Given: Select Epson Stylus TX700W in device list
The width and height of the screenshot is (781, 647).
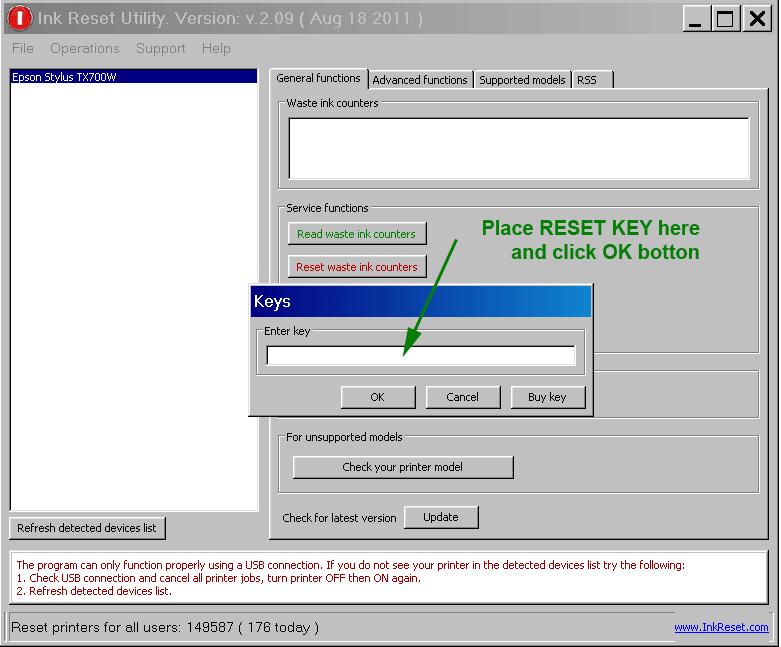Looking at the screenshot, I should click(x=133, y=77).
